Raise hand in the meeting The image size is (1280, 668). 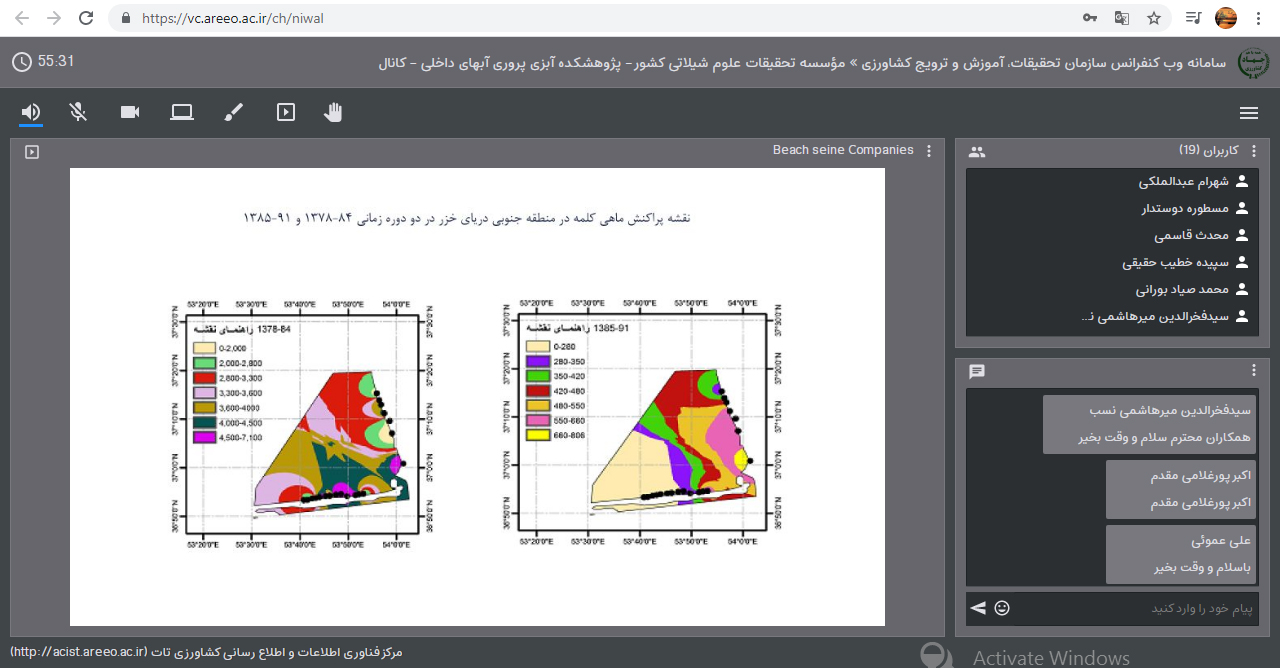(x=333, y=112)
